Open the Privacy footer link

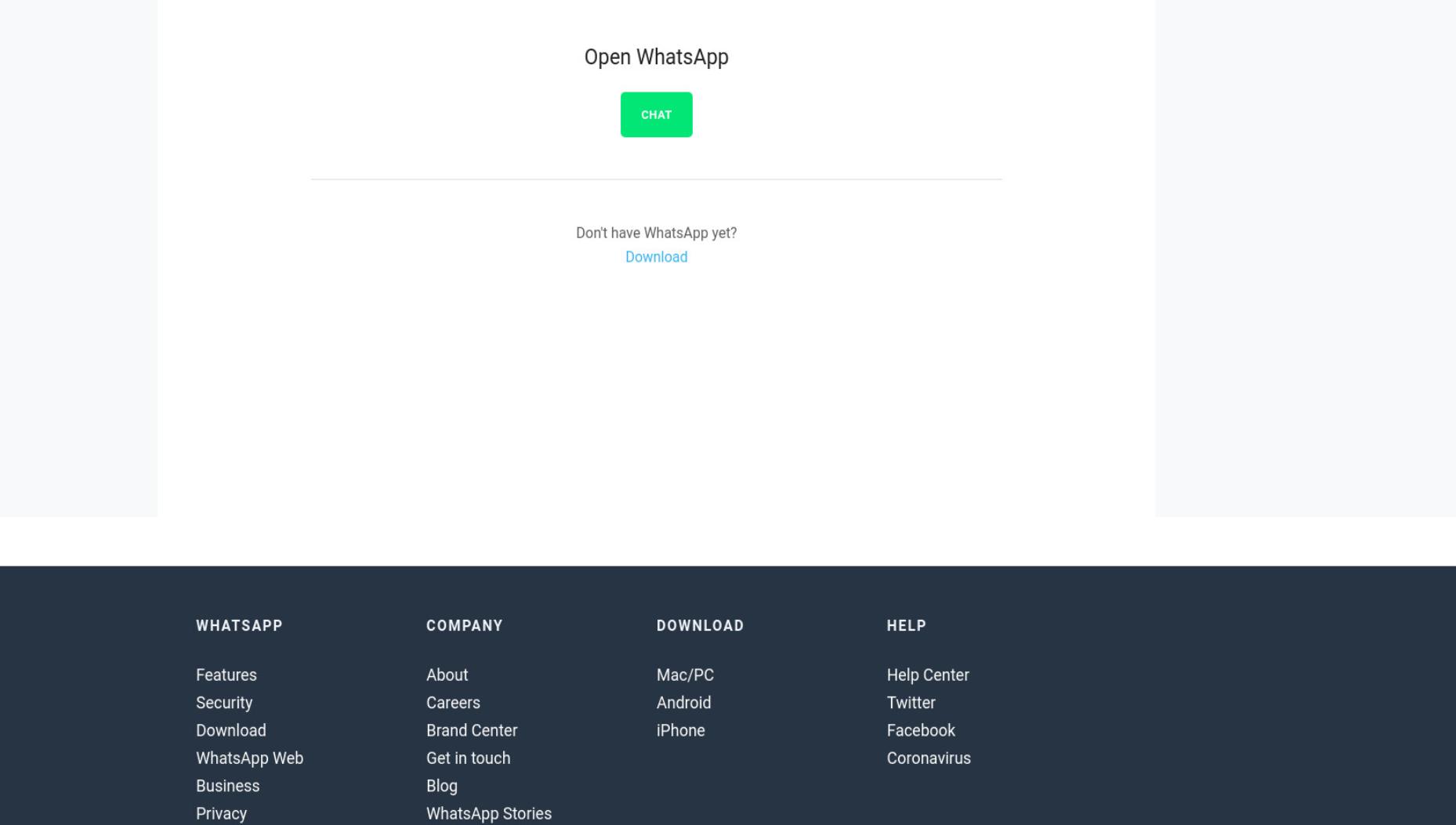click(221, 814)
